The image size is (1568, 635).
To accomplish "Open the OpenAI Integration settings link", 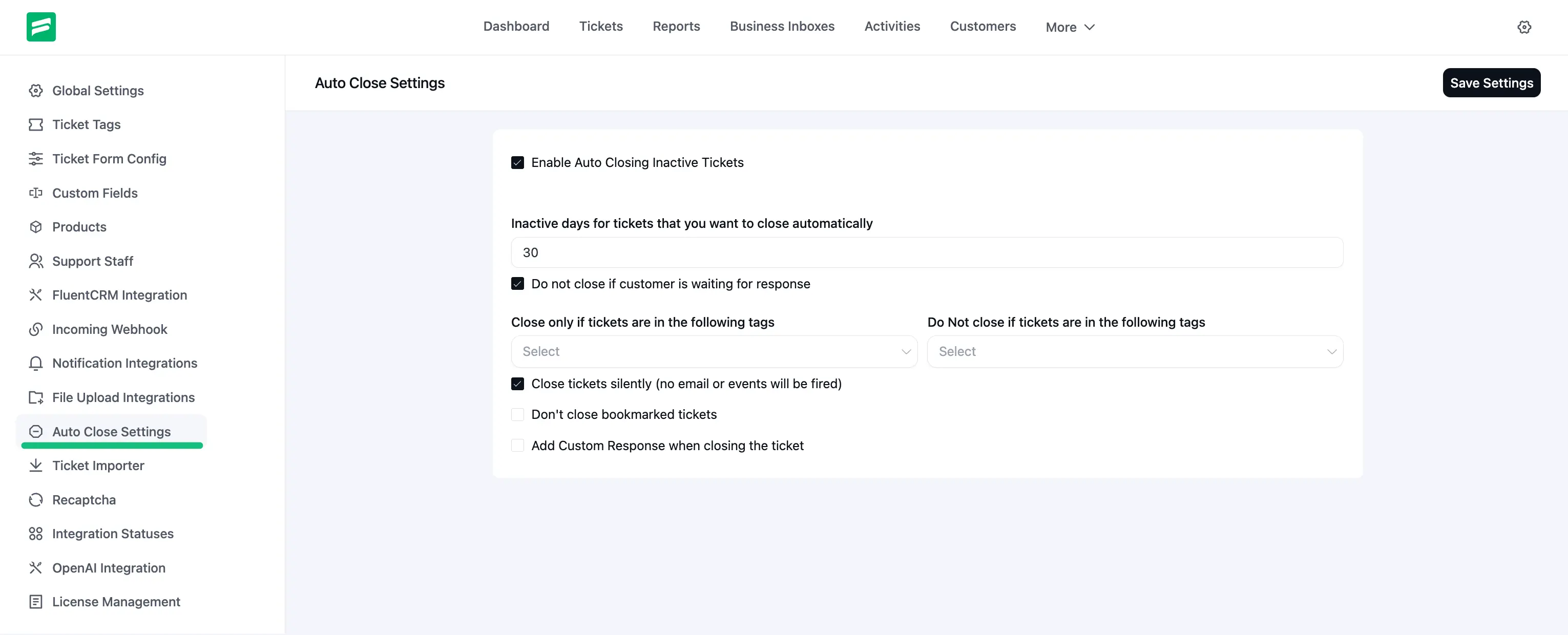I will click(109, 567).
